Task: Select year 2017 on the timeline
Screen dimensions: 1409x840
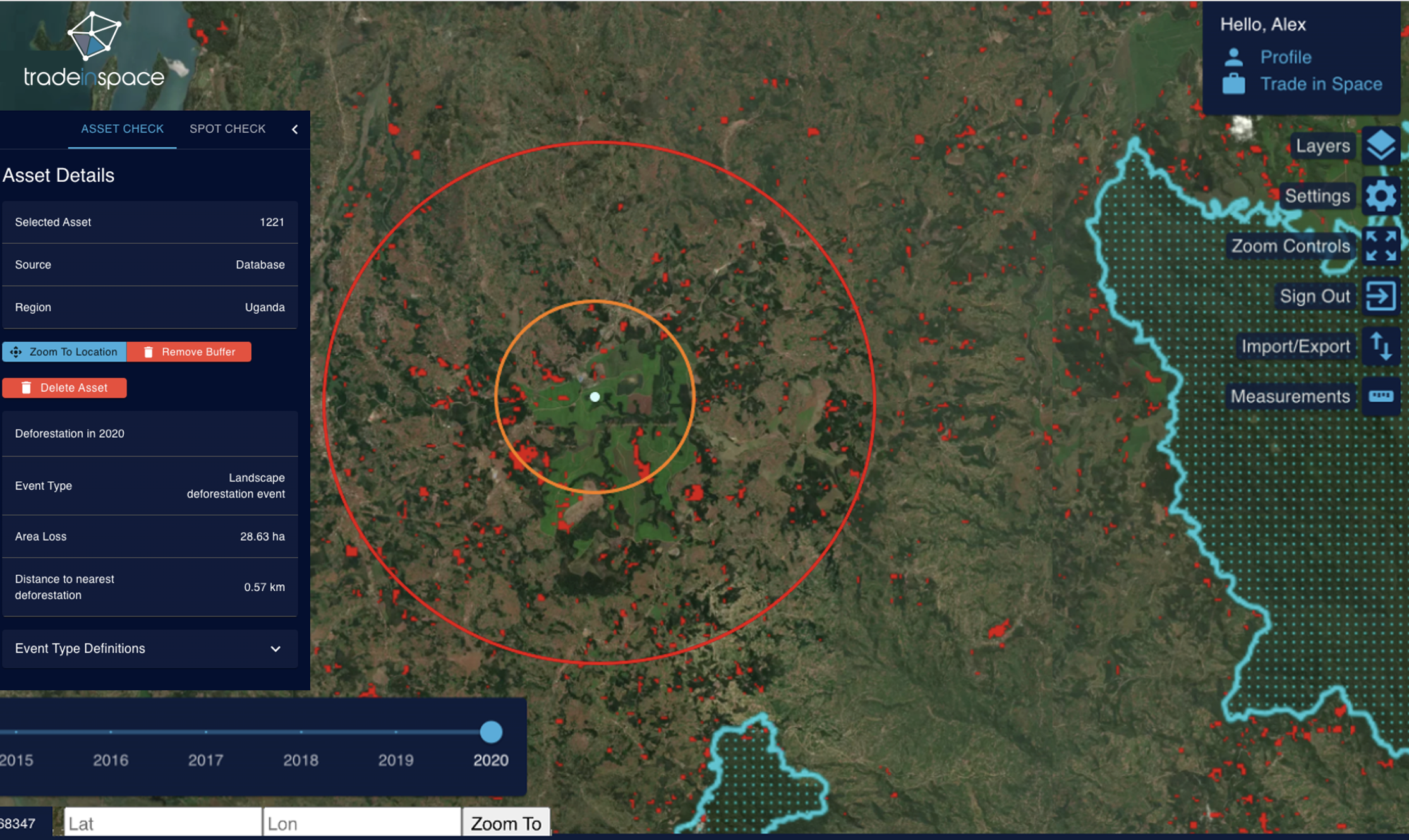Action: [x=206, y=732]
